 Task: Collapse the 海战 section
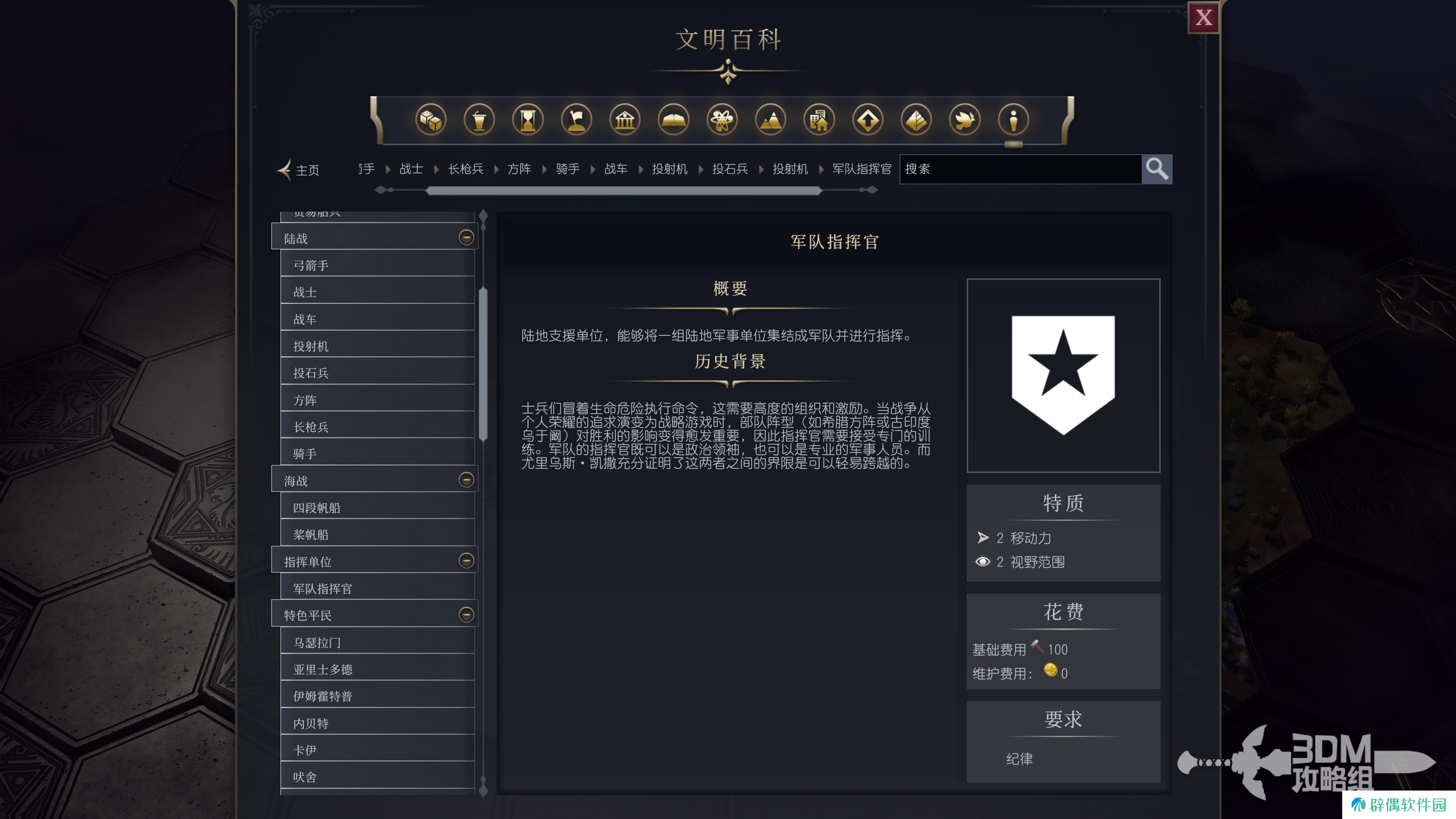tap(466, 480)
